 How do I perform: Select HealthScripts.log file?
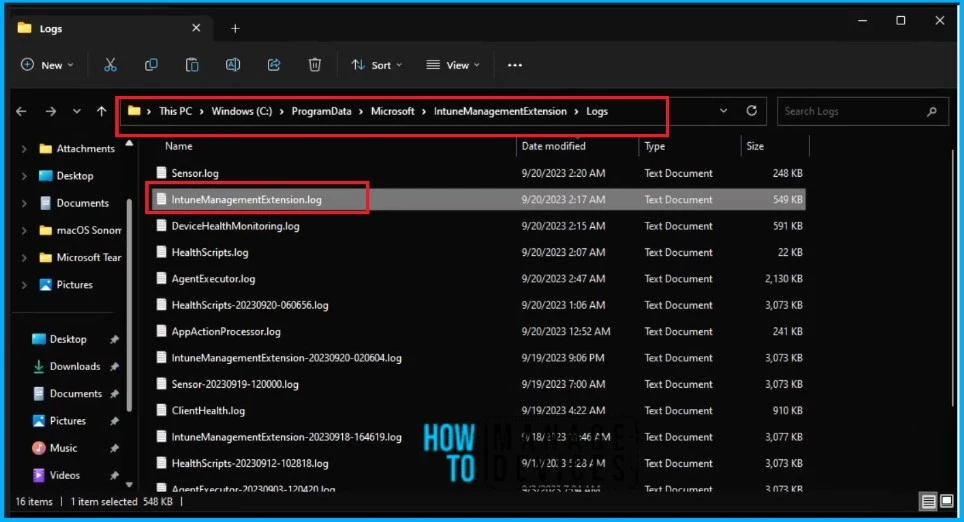coord(478,252)
